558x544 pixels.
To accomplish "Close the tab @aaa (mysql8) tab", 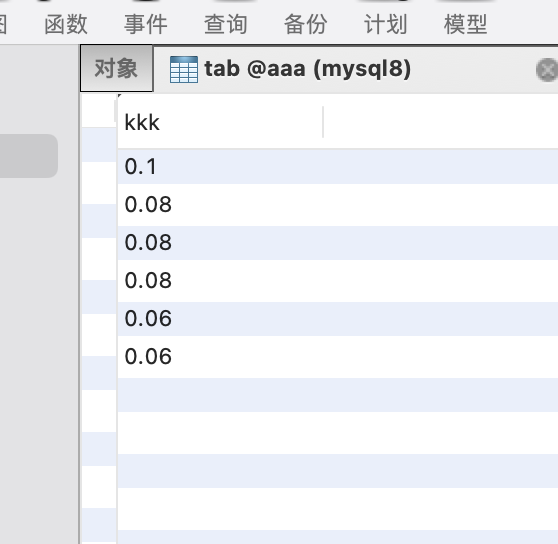I will pyautogui.click(x=547, y=70).
